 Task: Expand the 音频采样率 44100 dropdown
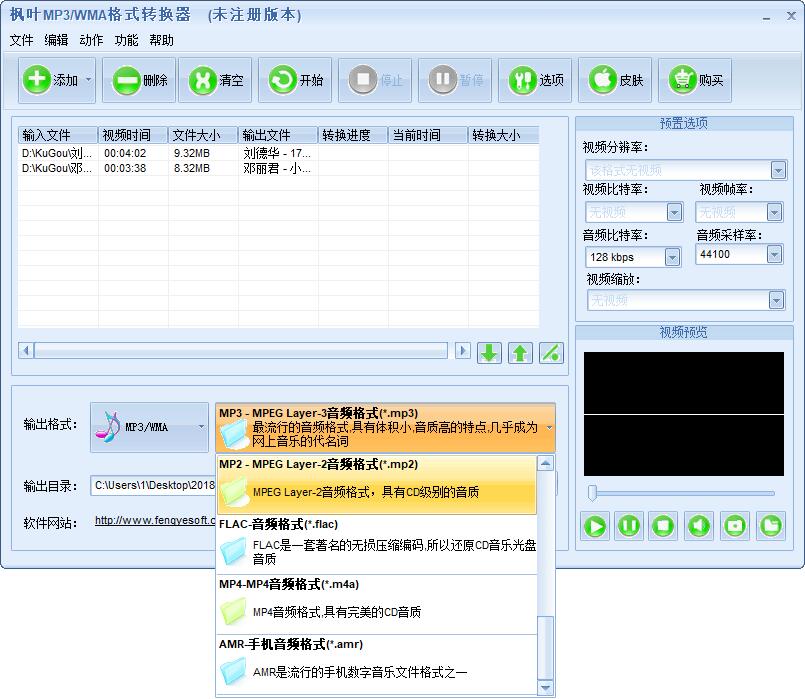pos(774,254)
